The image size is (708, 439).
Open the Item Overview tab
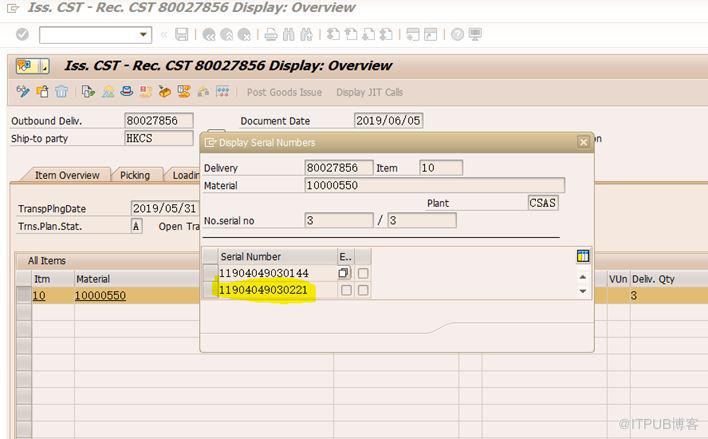click(67, 175)
